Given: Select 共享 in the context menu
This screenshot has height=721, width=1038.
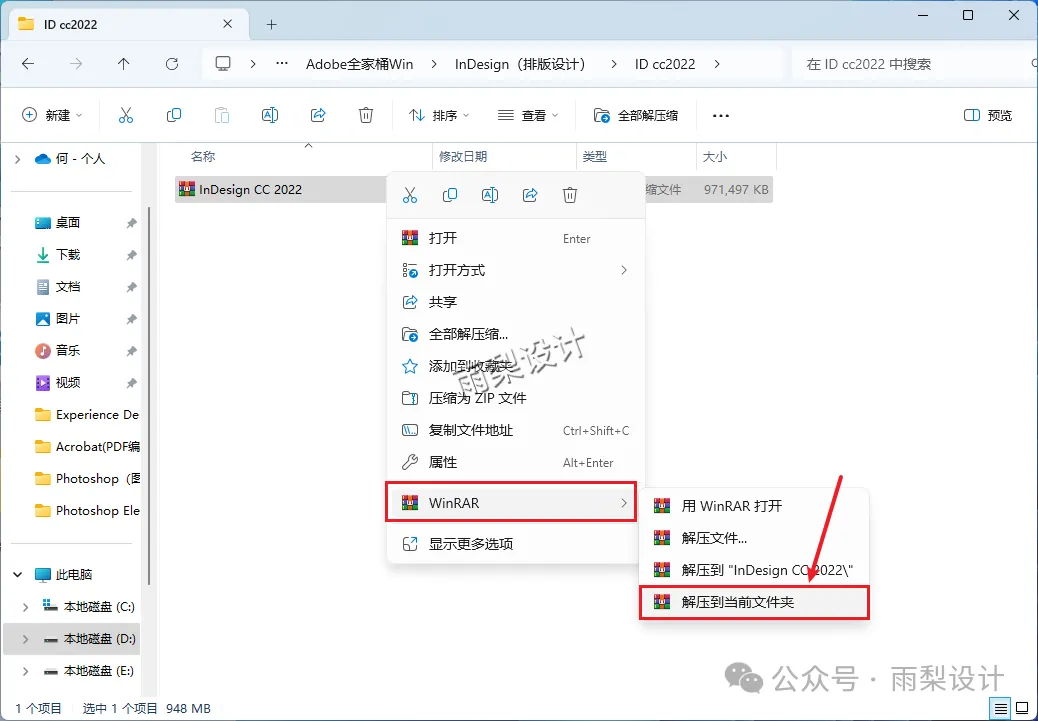Looking at the screenshot, I should [516, 302].
